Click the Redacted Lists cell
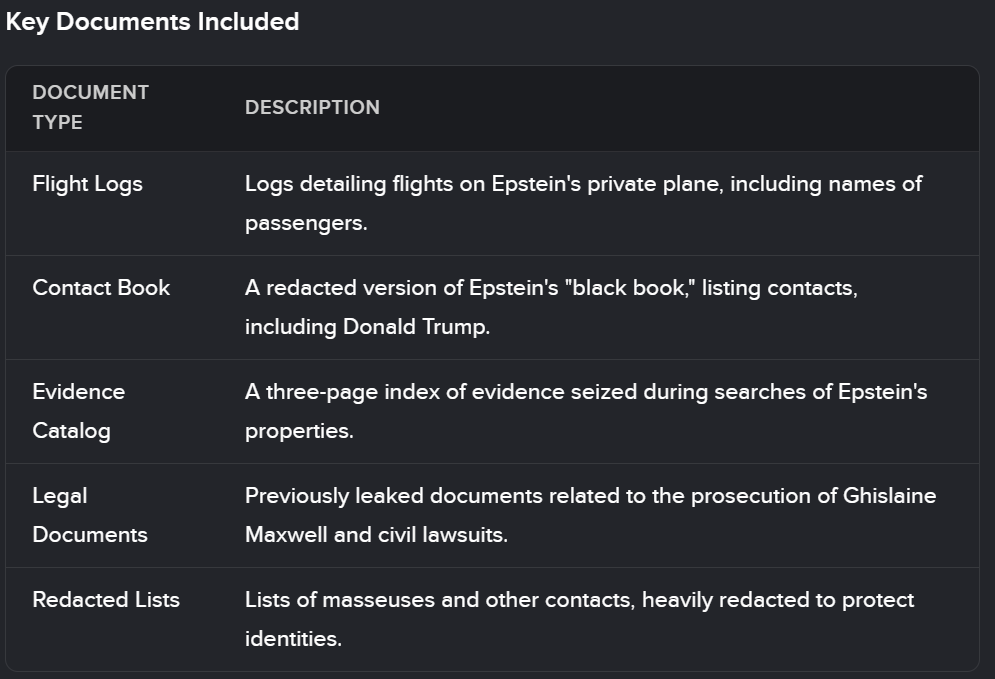This screenshot has width=995, height=679. click(106, 600)
